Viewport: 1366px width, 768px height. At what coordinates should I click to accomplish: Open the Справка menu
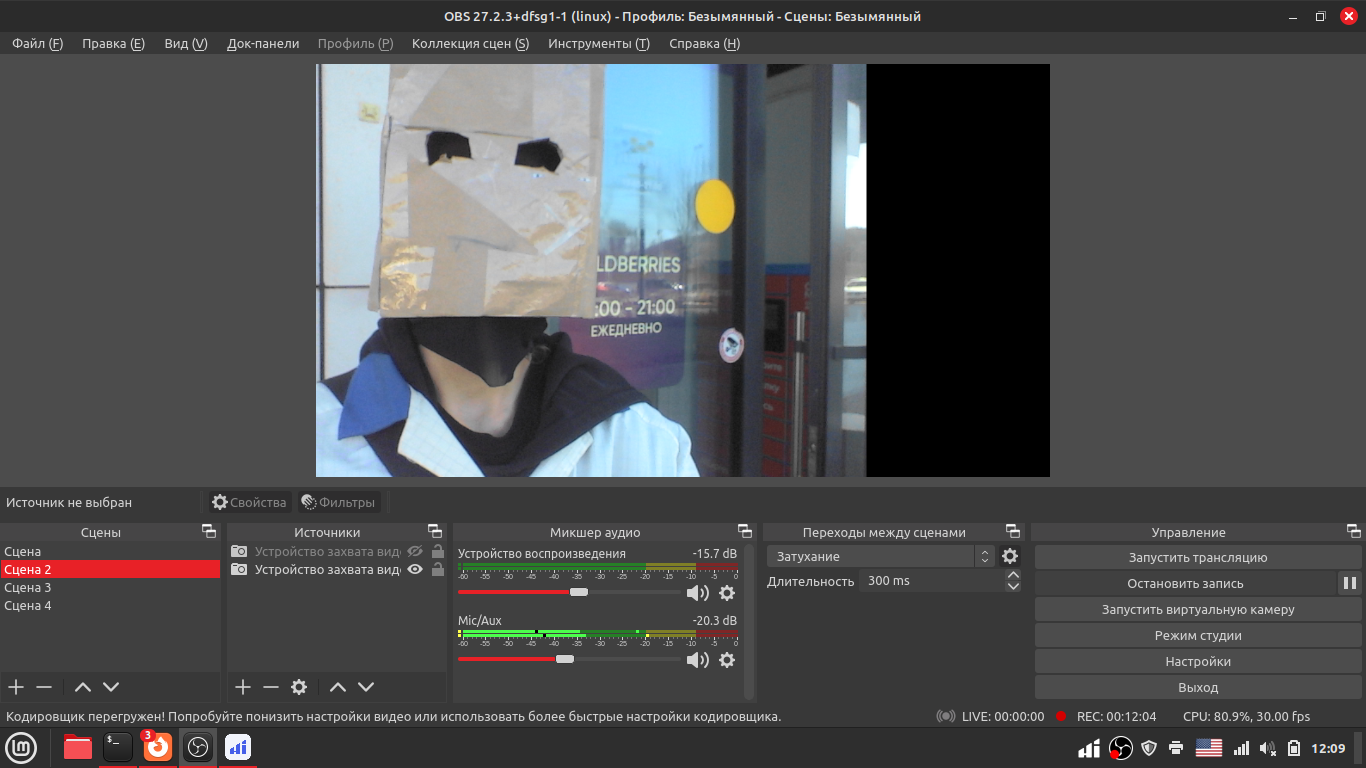coord(704,44)
